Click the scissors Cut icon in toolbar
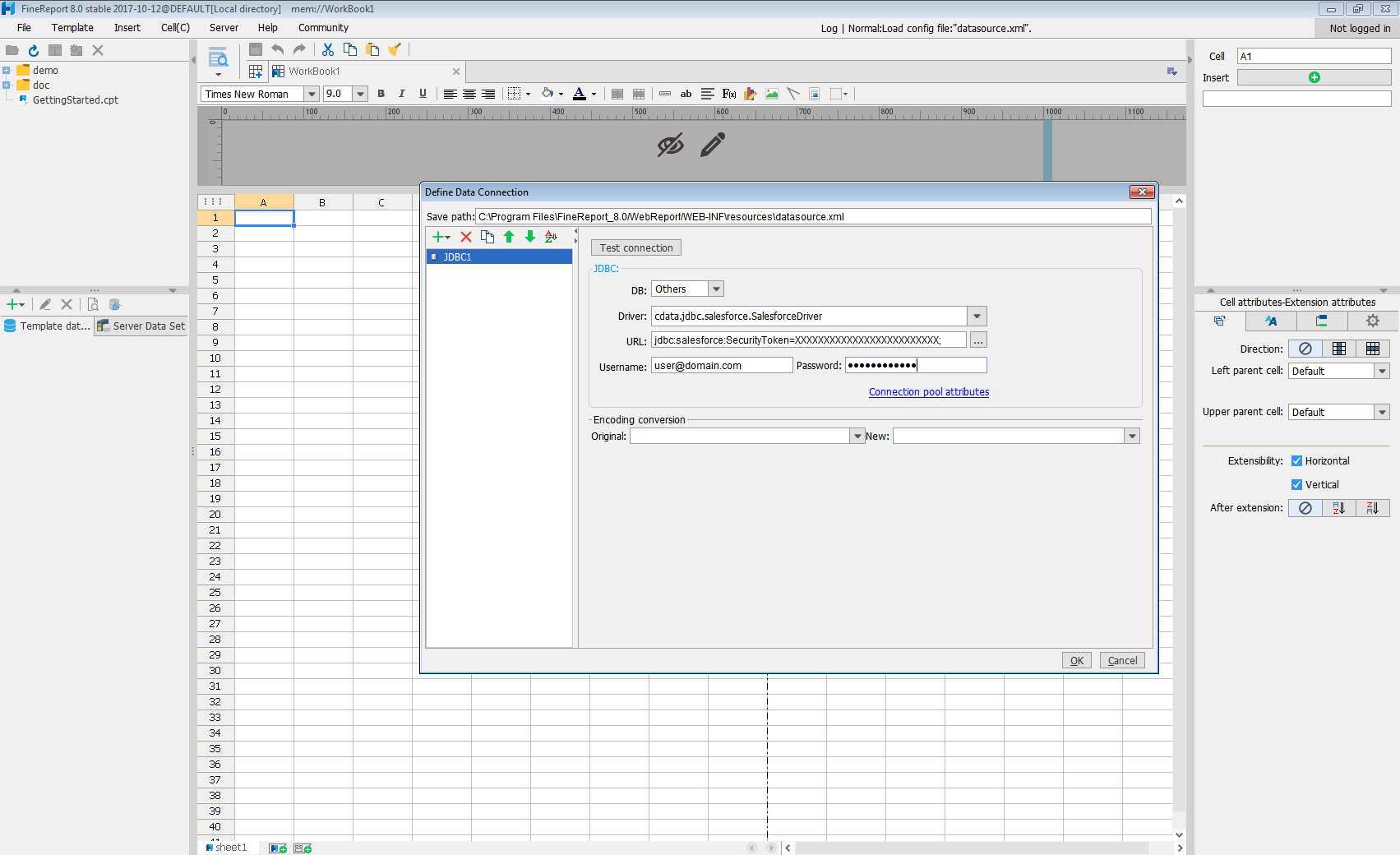 (328, 49)
